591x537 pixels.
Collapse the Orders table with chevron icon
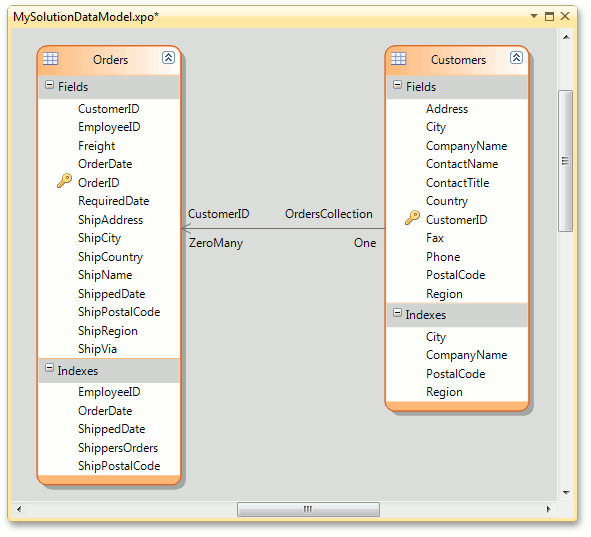point(168,58)
